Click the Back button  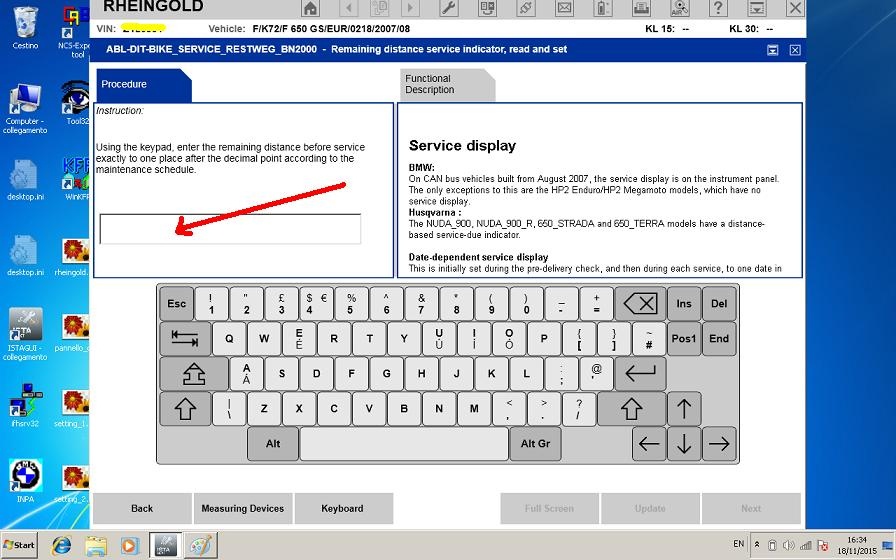(142, 509)
